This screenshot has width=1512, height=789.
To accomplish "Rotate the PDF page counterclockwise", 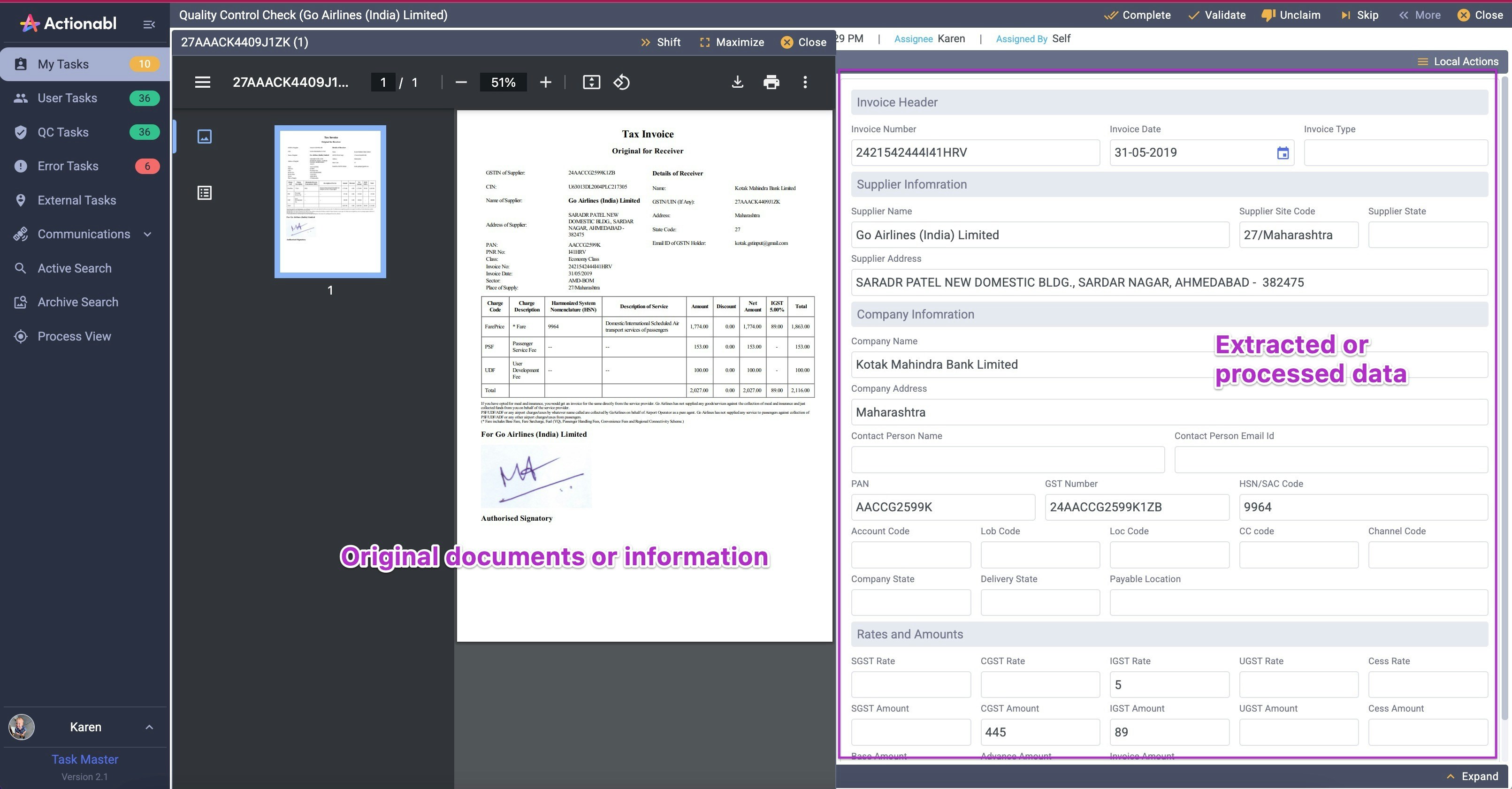I will (x=622, y=82).
